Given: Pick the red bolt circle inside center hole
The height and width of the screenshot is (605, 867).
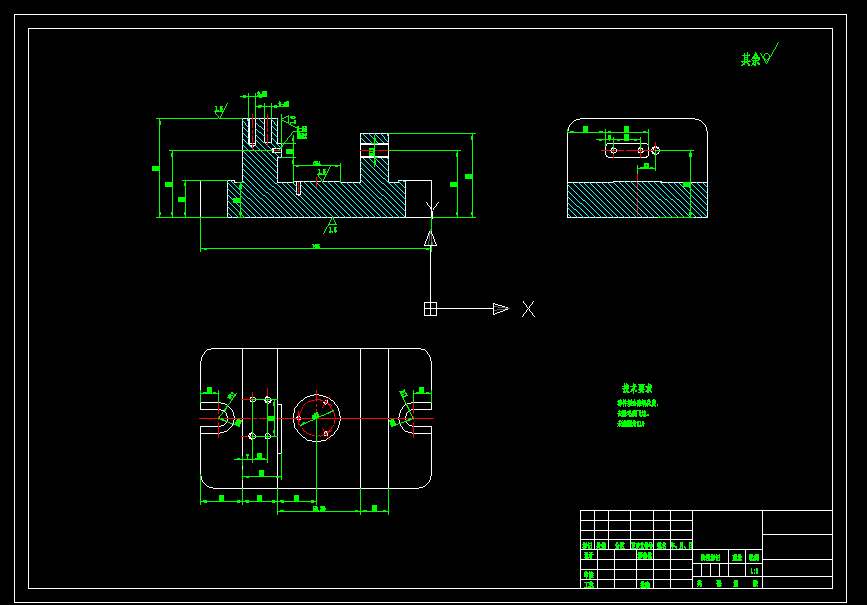Looking at the screenshot, I should (x=317, y=418).
